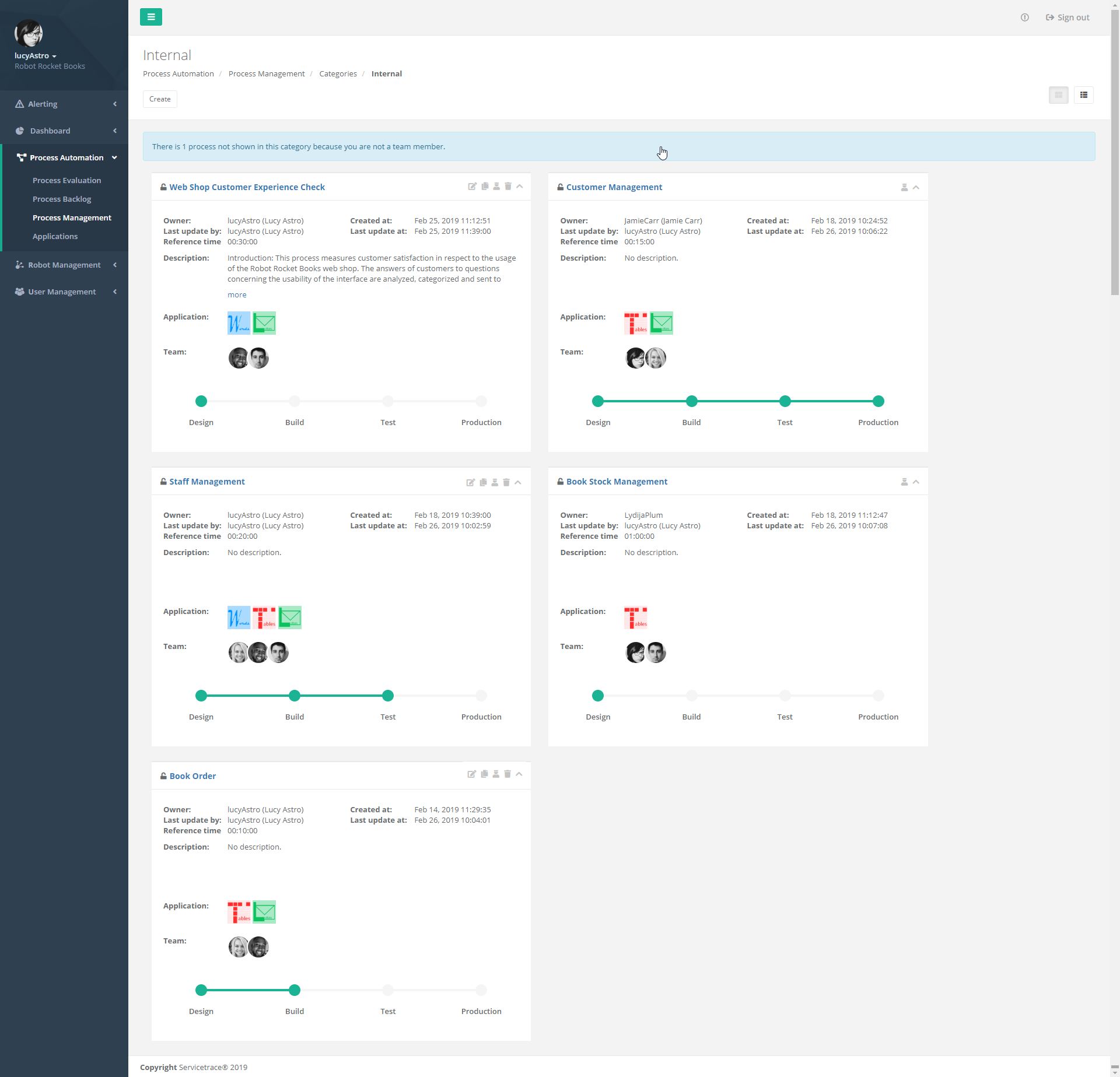This screenshot has width=1120, height=1077.
Task: Click the Test milestone on Staff Management progress bar
Action: (x=388, y=696)
